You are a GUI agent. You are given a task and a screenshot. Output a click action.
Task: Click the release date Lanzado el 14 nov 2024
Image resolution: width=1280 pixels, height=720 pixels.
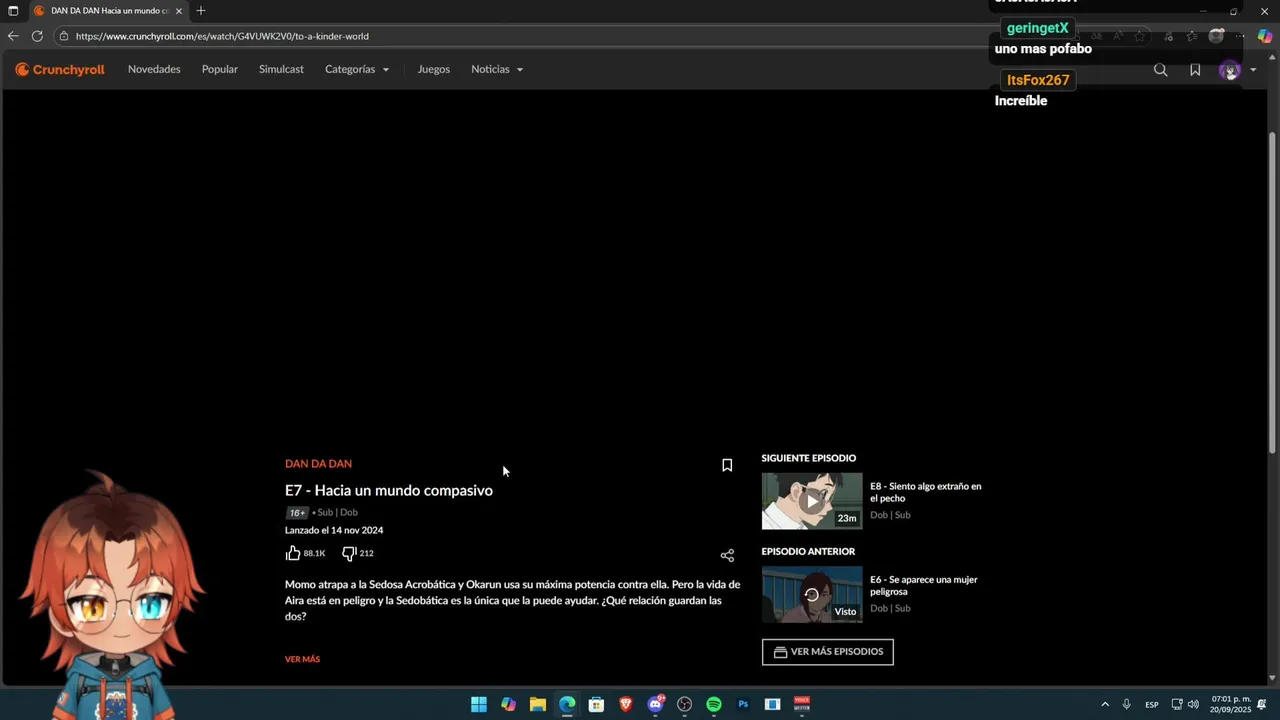[334, 530]
